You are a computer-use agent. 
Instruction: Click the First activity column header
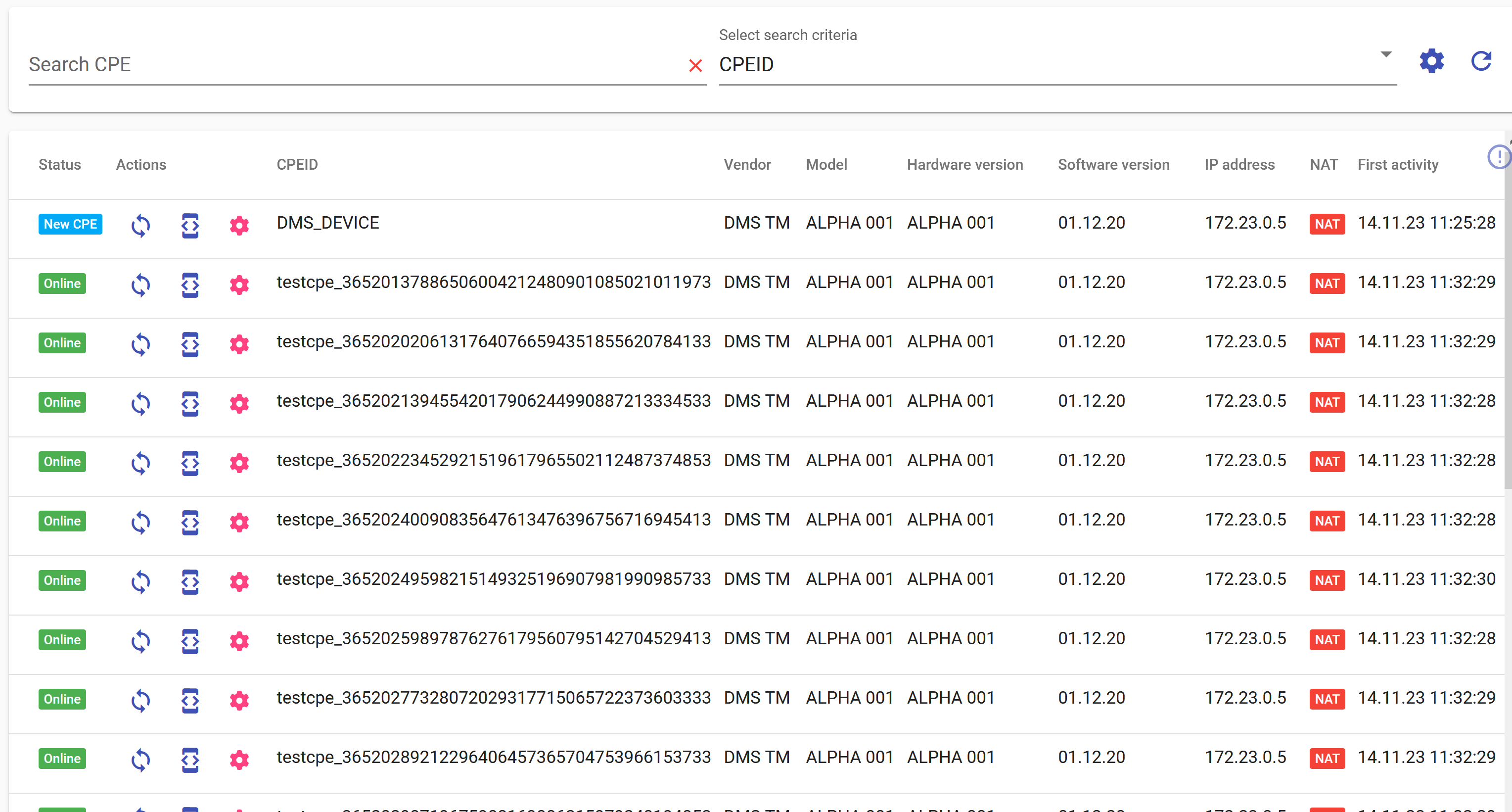point(1397,164)
